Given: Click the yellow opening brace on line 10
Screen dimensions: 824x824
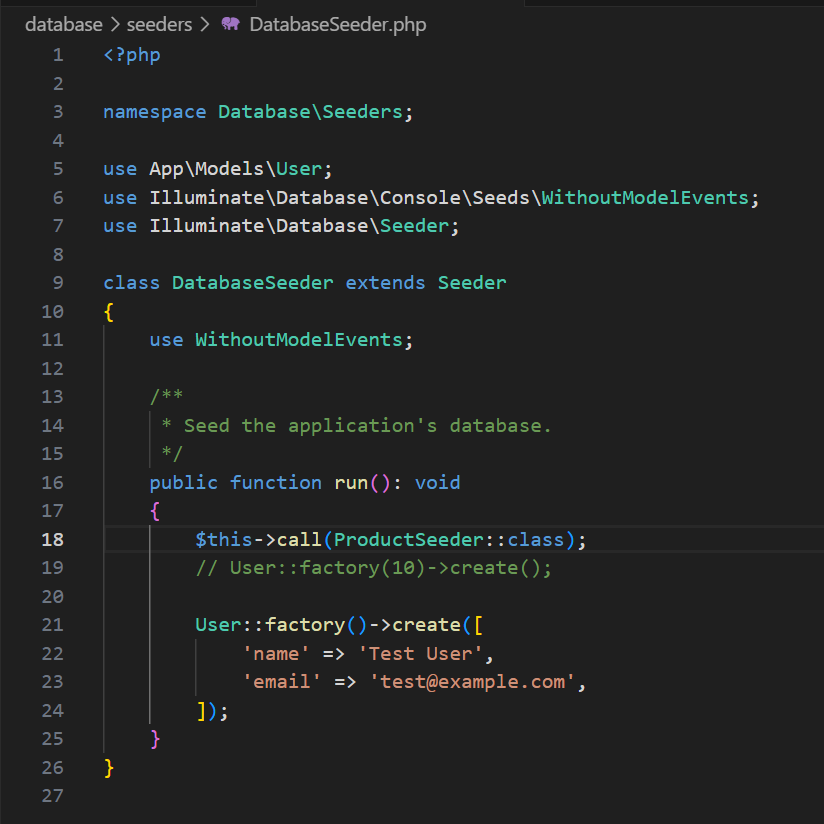Looking at the screenshot, I should click(109, 312).
